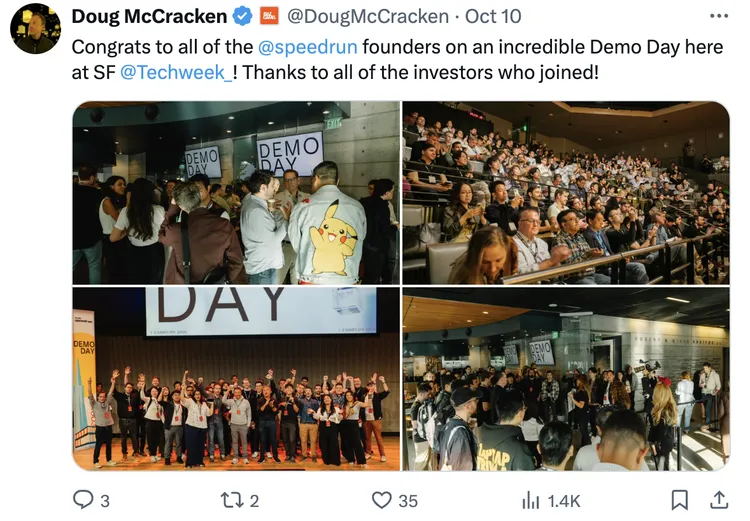Open the @Techweek_ mention link

click(x=176, y=73)
